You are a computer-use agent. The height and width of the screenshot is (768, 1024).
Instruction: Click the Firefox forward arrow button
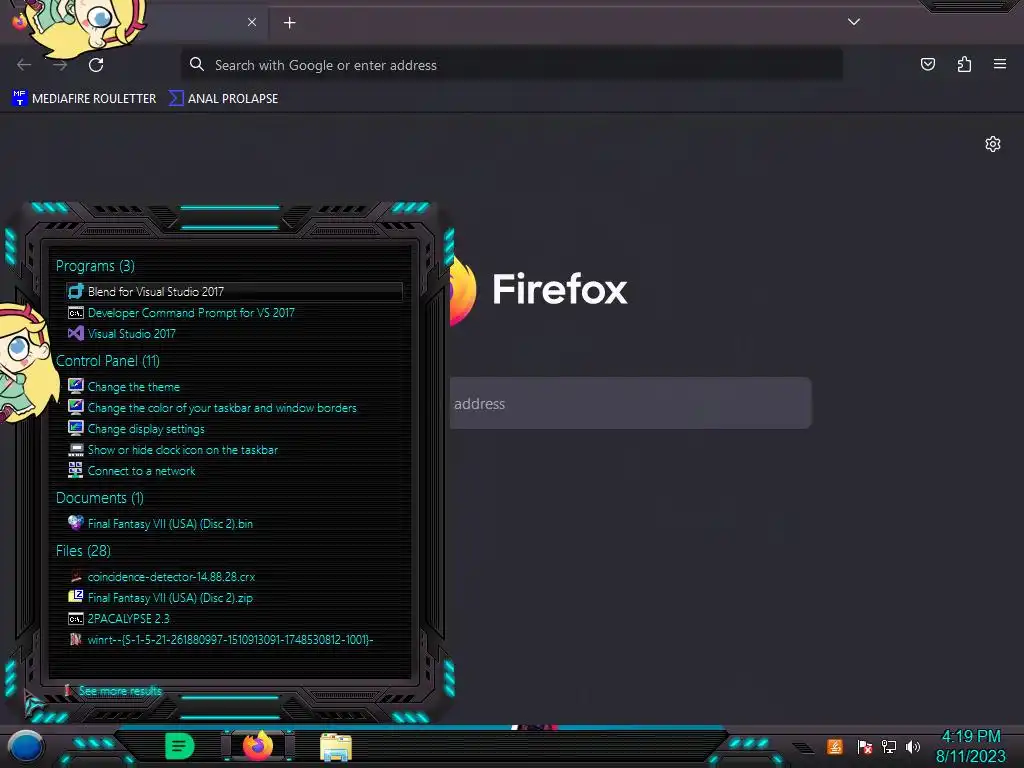60,65
